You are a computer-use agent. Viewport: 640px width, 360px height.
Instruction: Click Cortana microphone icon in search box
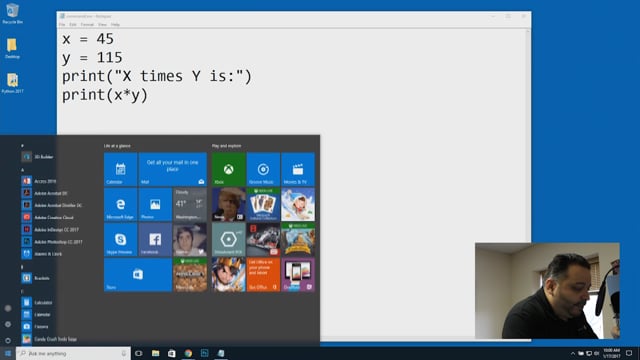pyautogui.click(x=124, y=353)
